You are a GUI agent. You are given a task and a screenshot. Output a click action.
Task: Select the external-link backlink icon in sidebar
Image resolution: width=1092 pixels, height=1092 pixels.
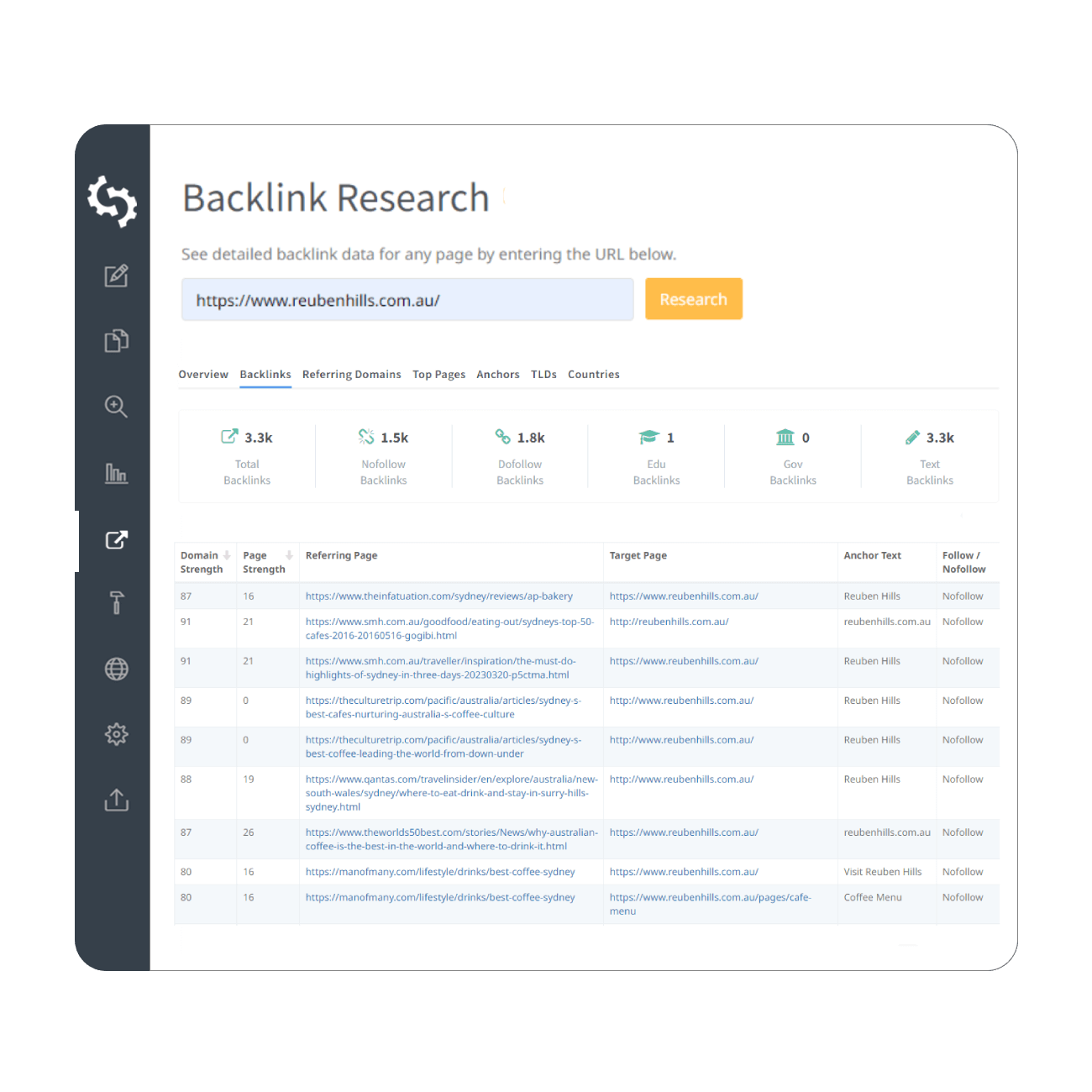point(116,539)
